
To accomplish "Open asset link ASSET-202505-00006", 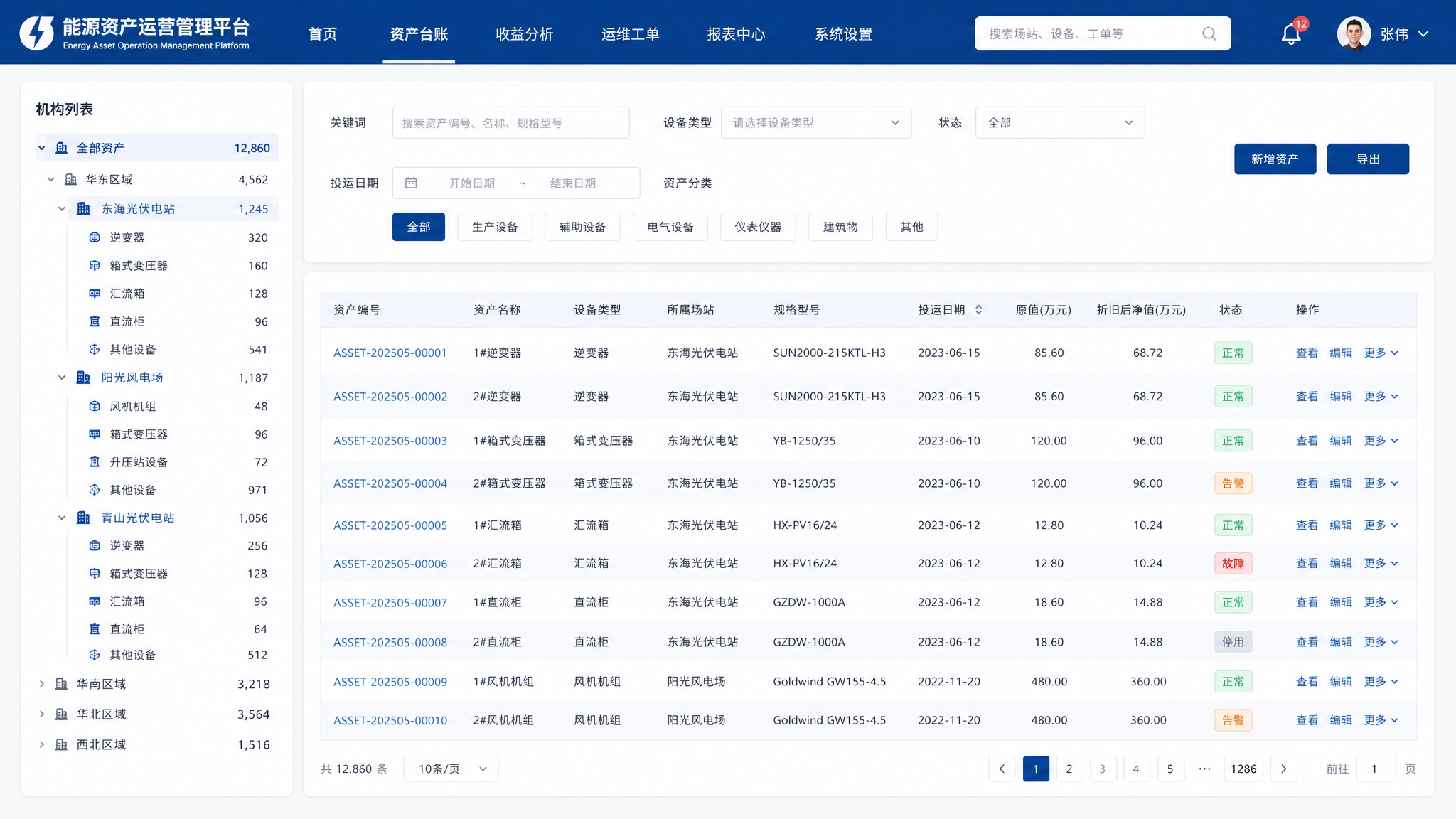I will click(390, 564).
